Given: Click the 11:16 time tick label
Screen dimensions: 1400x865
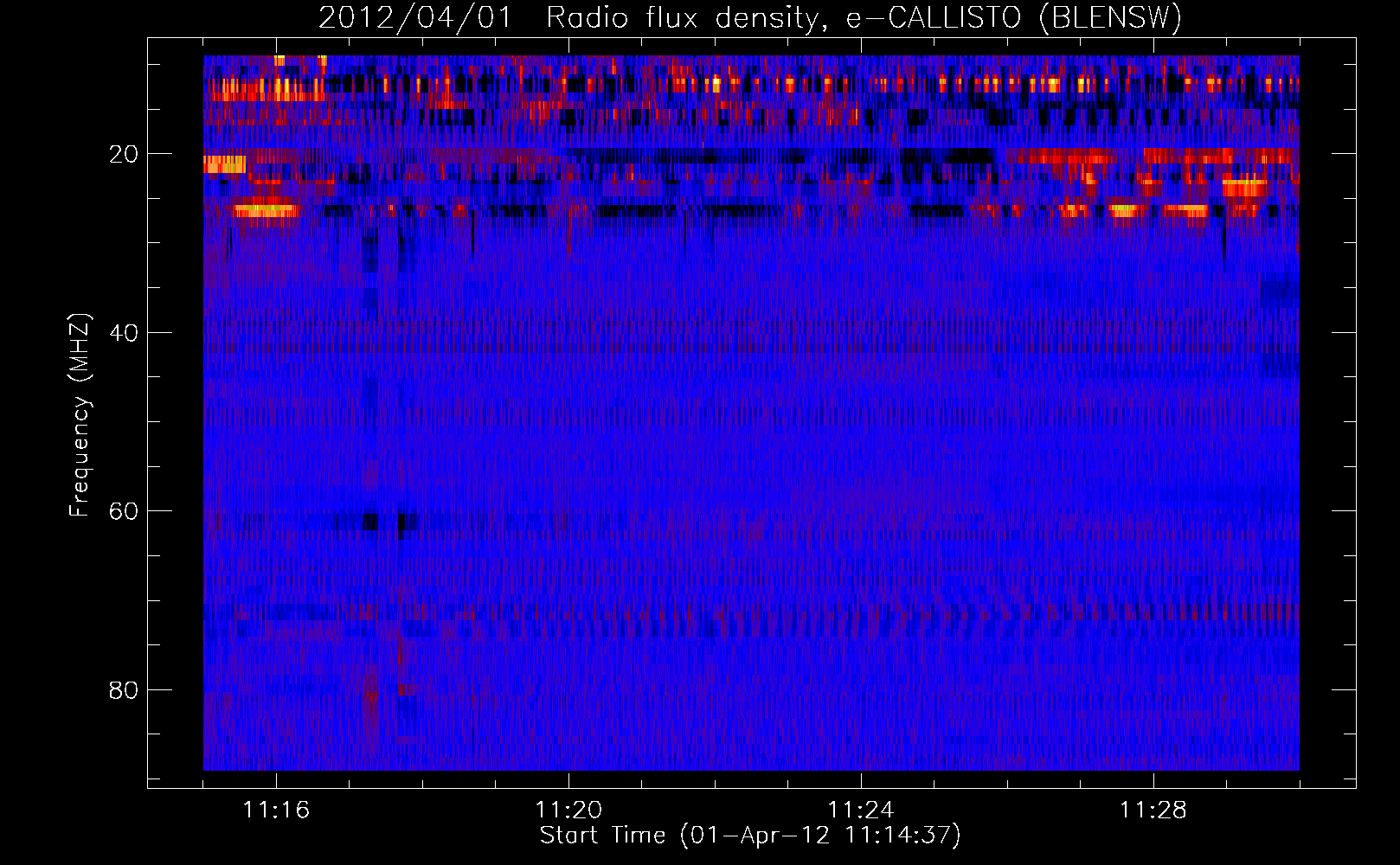Looking at the screenshot, I should pyautogui.click(x=276, y=811).
